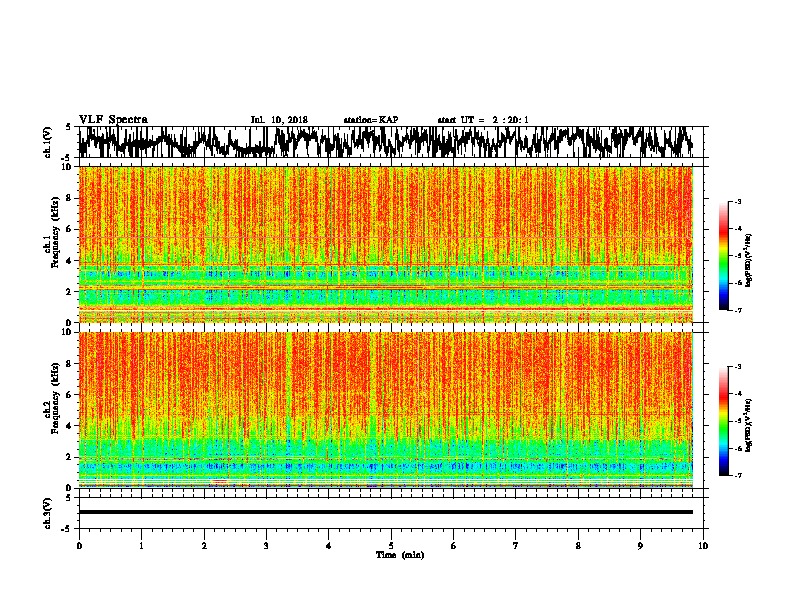The image size is (792, 612).
Task: Click the log(PSD) label beside ch.1 colorbar
Action: point(749,260)
